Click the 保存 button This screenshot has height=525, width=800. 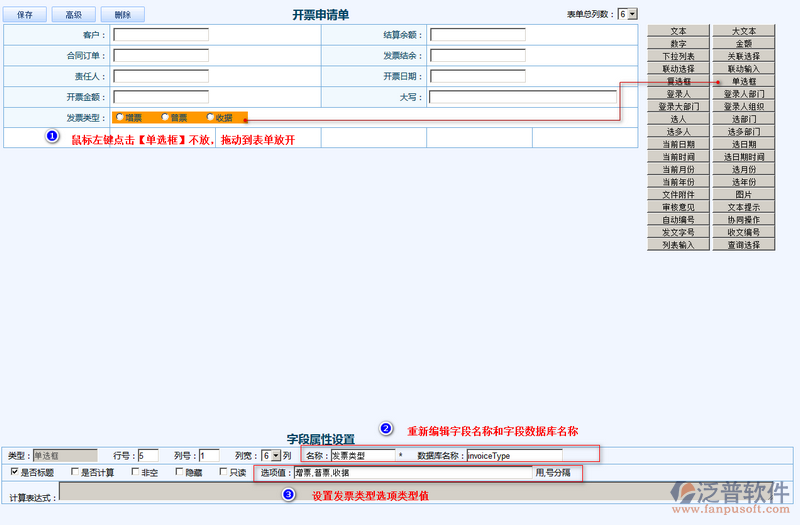pos(26,15)
